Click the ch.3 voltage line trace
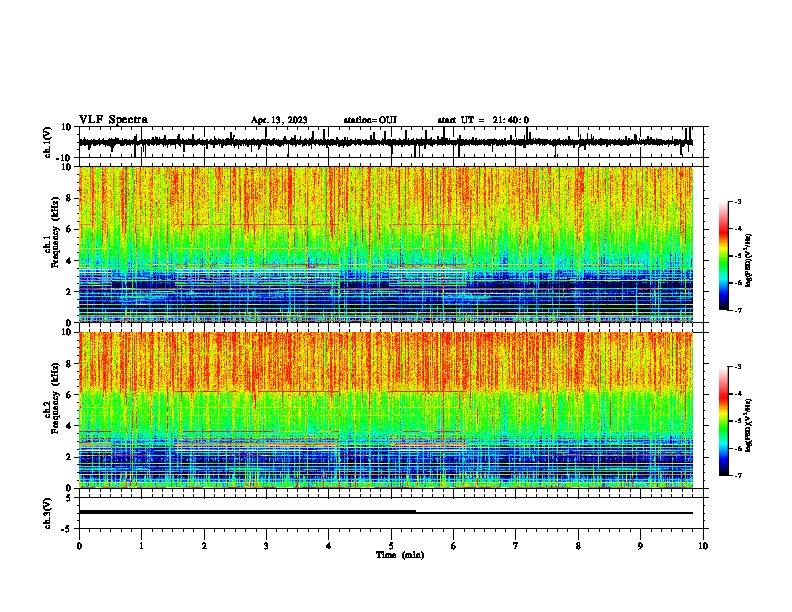The height and width of the screenshot is (612, 792). coord(385,512)
